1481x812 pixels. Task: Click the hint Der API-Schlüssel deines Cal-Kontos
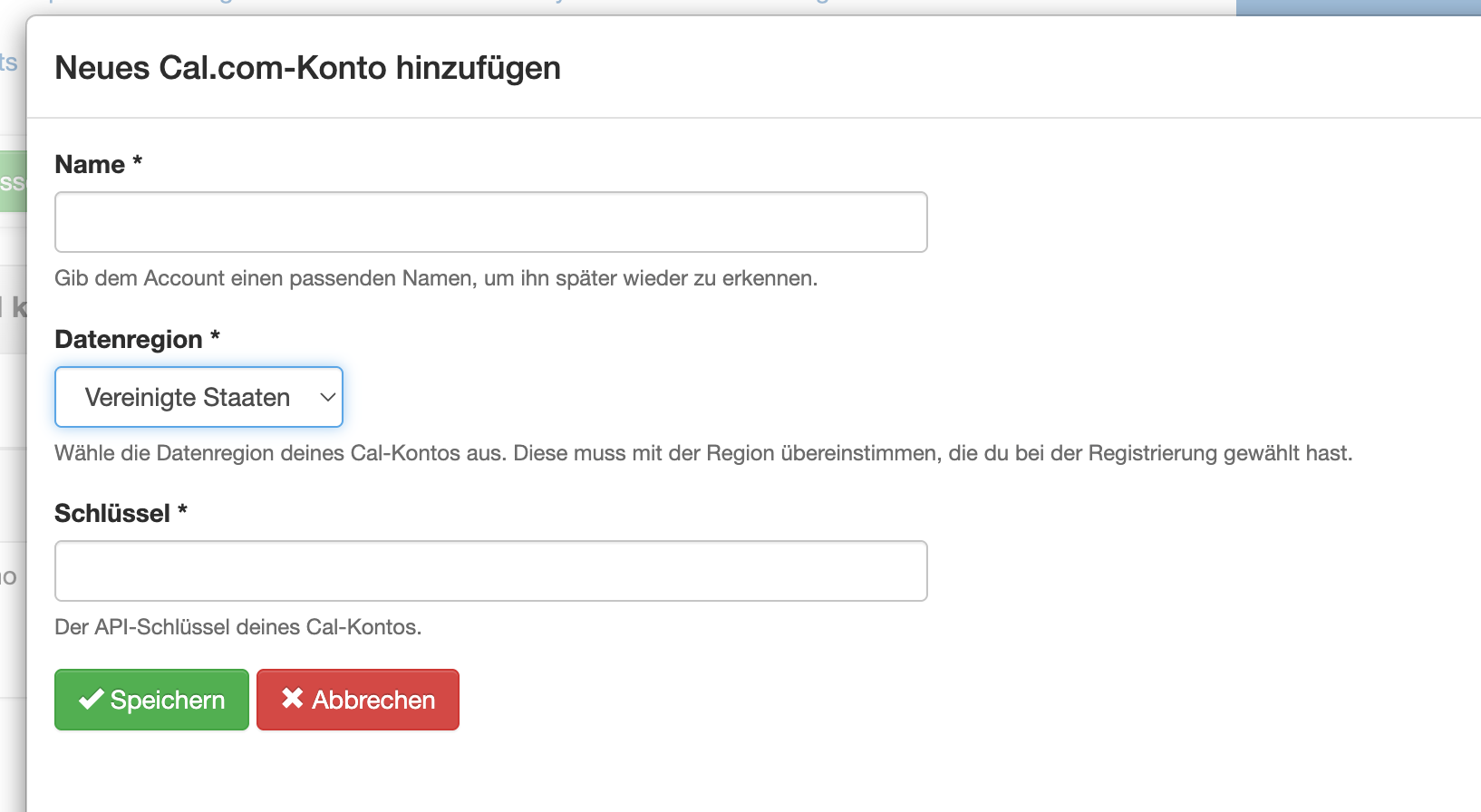pos(238,627)
